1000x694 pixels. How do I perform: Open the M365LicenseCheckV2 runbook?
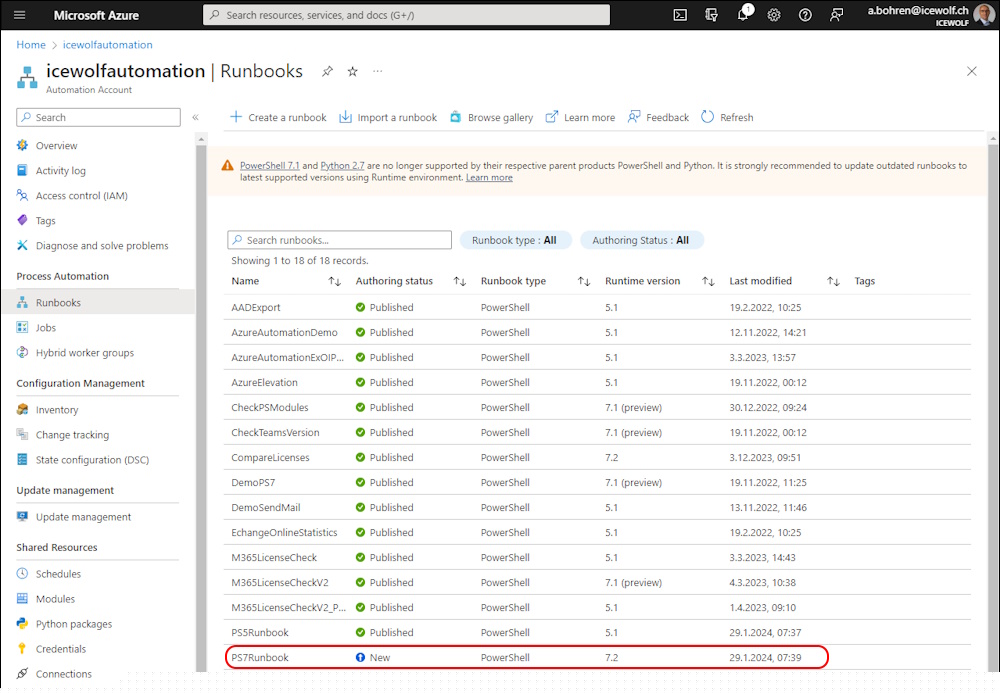tap(280, 582)
